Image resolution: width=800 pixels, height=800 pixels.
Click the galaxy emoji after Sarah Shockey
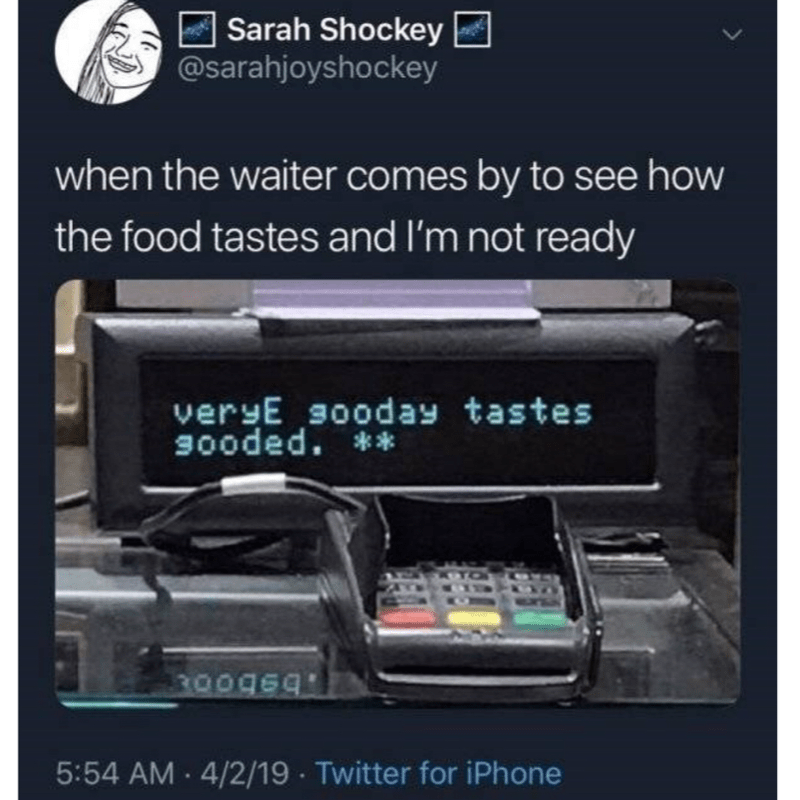(x=472, y=31)
